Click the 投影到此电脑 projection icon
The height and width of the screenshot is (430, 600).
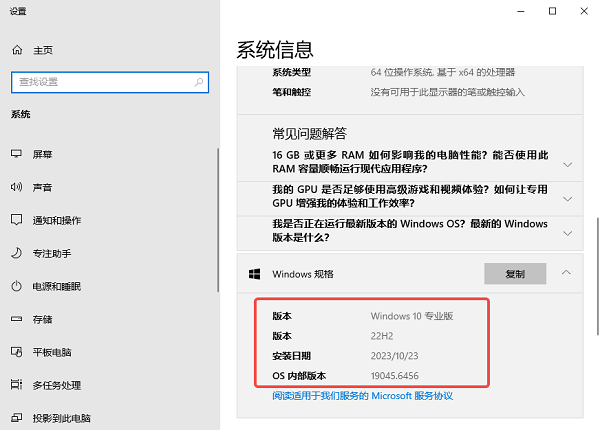[x=16, y=417]
